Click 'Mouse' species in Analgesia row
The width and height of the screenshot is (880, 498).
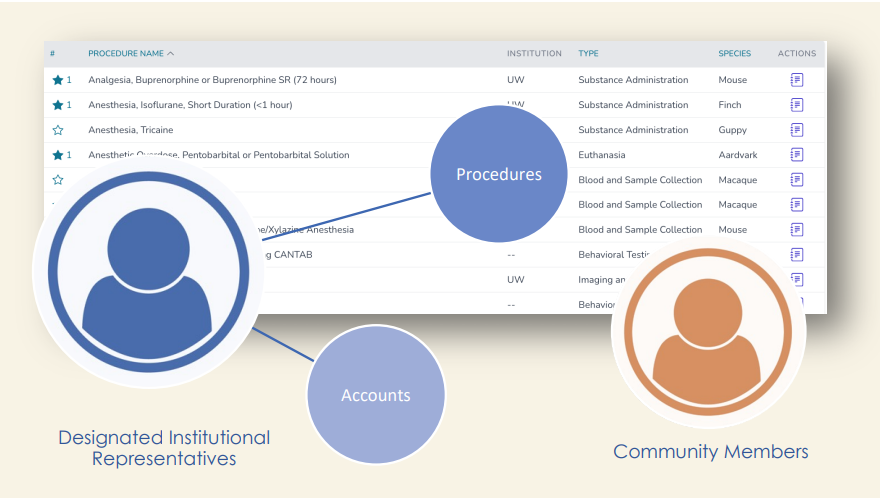[x=732, y=80]
